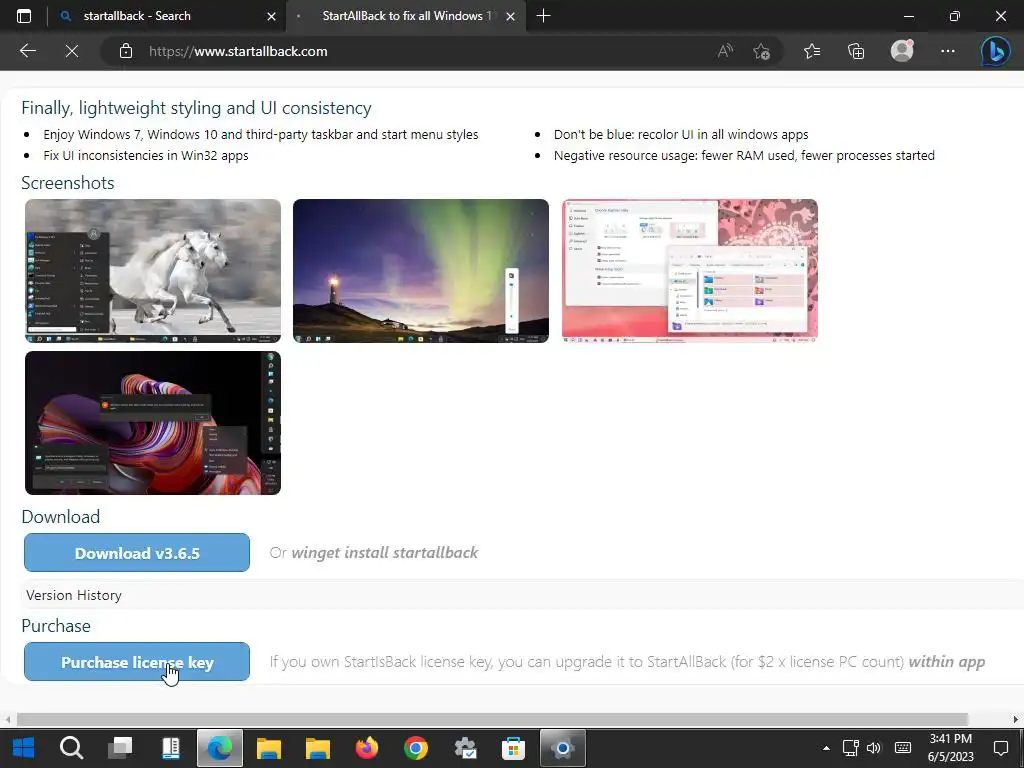
Task: Open the dark colorful swirl screenshot thumbnail
Action: pos(153,423)
